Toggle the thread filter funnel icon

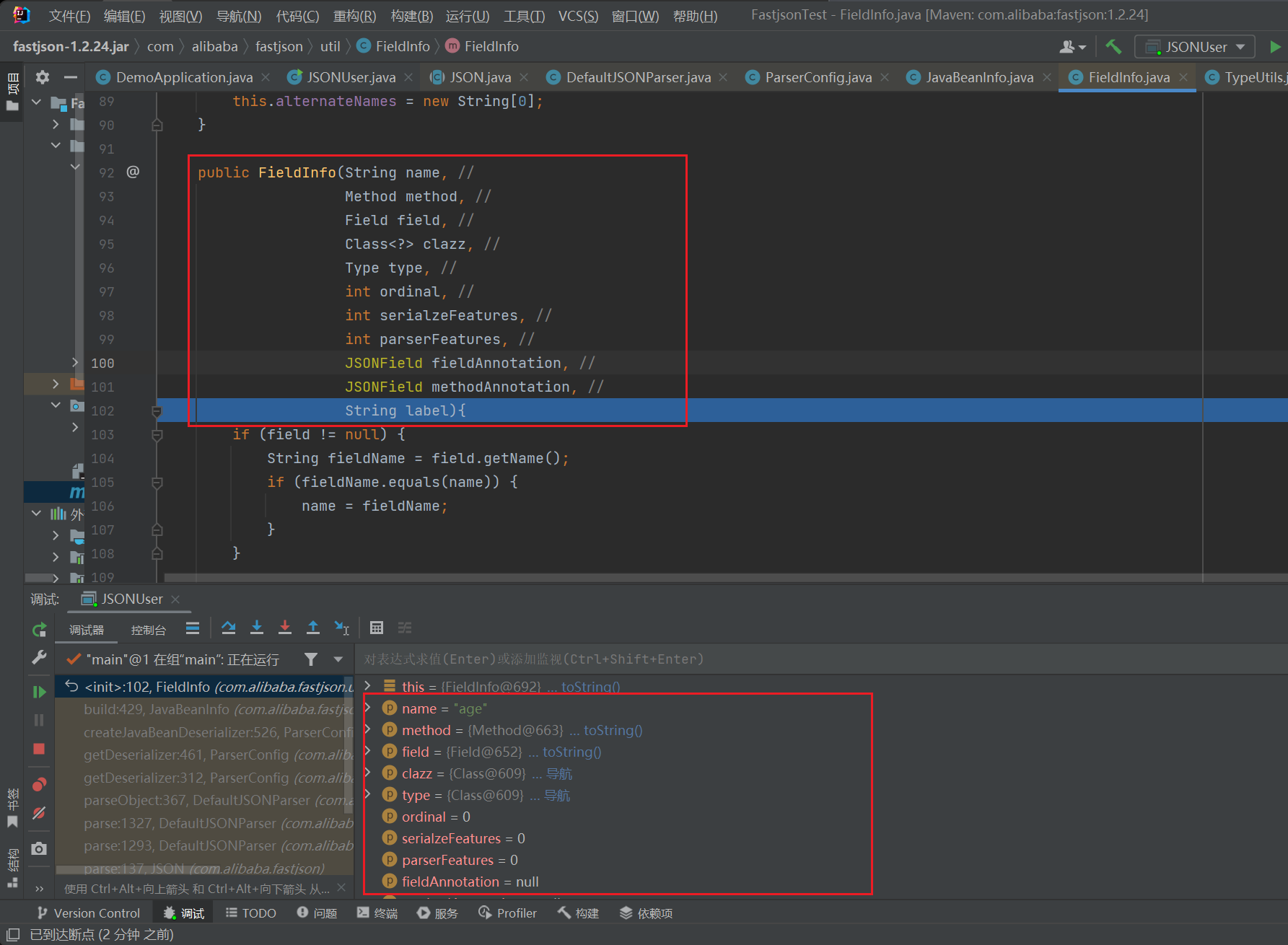pyautogui.click(x=311, y=659)
